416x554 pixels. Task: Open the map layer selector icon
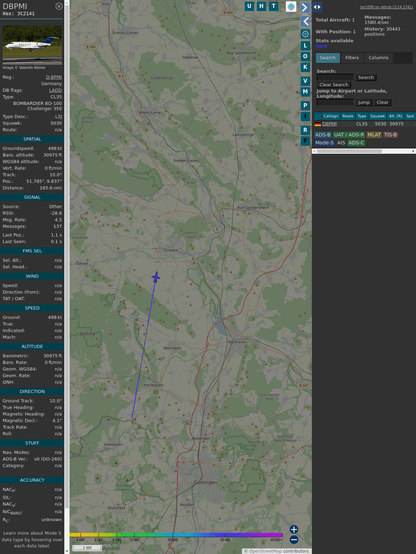pyautogui.click(x=291, y=6)
